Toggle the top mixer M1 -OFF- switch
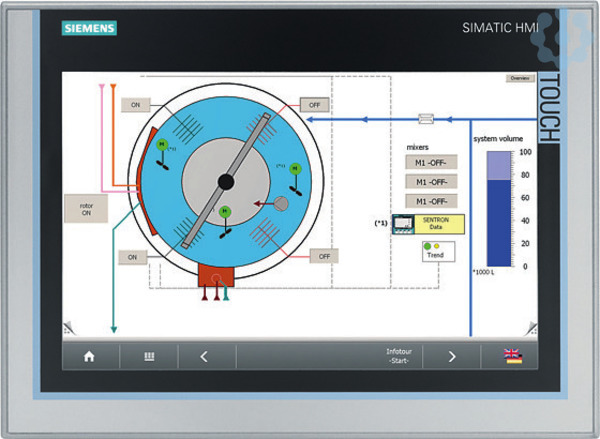 pos(430,162)
